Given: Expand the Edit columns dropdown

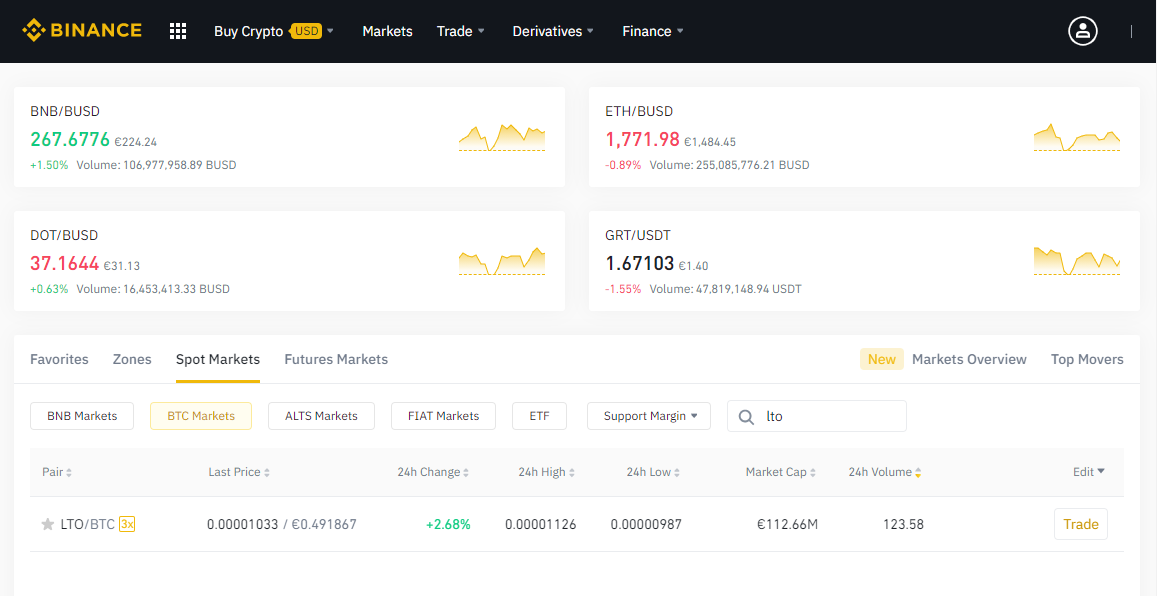Looking at the screenshot, I should click(x=1088, y=472).
